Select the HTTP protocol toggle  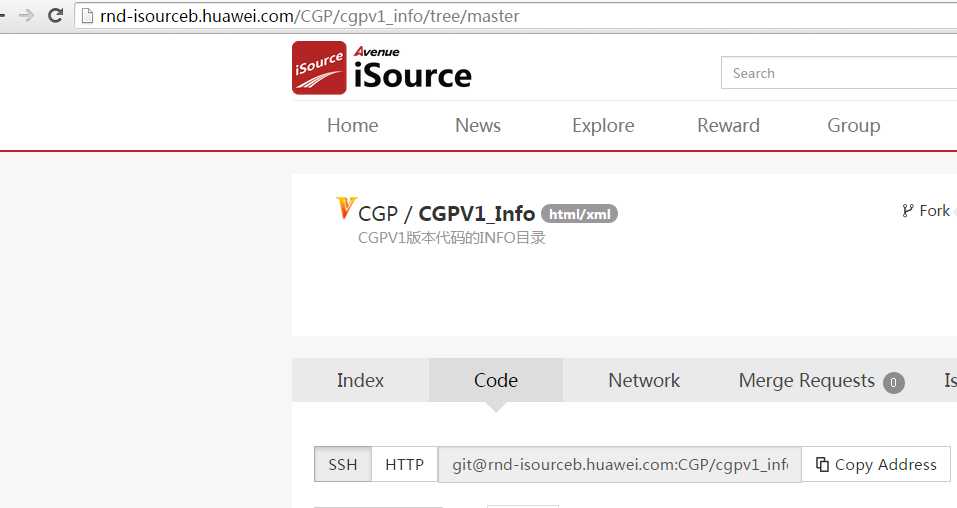405,465
